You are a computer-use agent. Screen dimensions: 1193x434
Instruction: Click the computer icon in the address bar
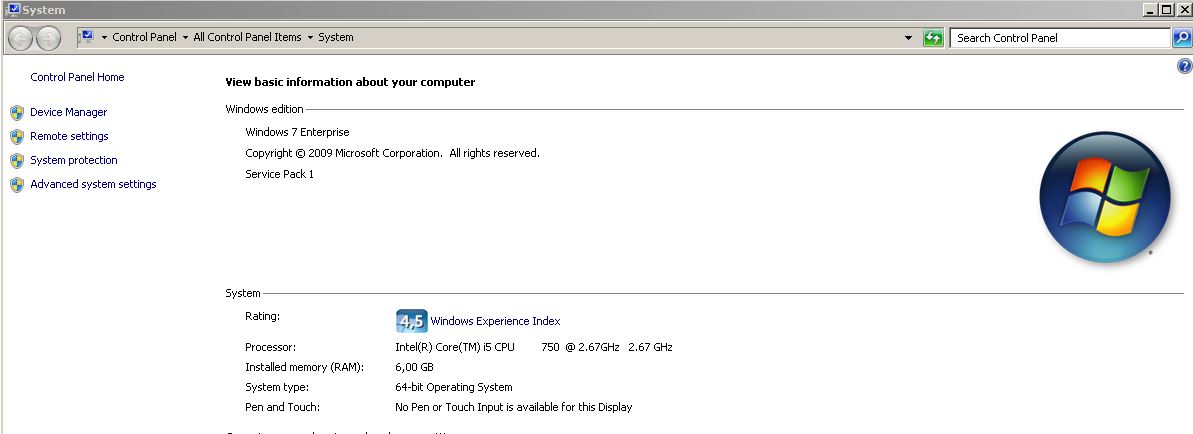click(86, 37)
